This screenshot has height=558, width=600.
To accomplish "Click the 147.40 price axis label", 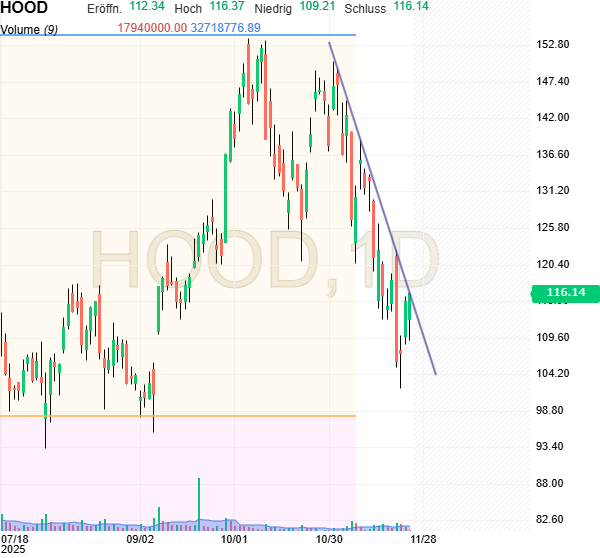I will (x=553, y=81).
